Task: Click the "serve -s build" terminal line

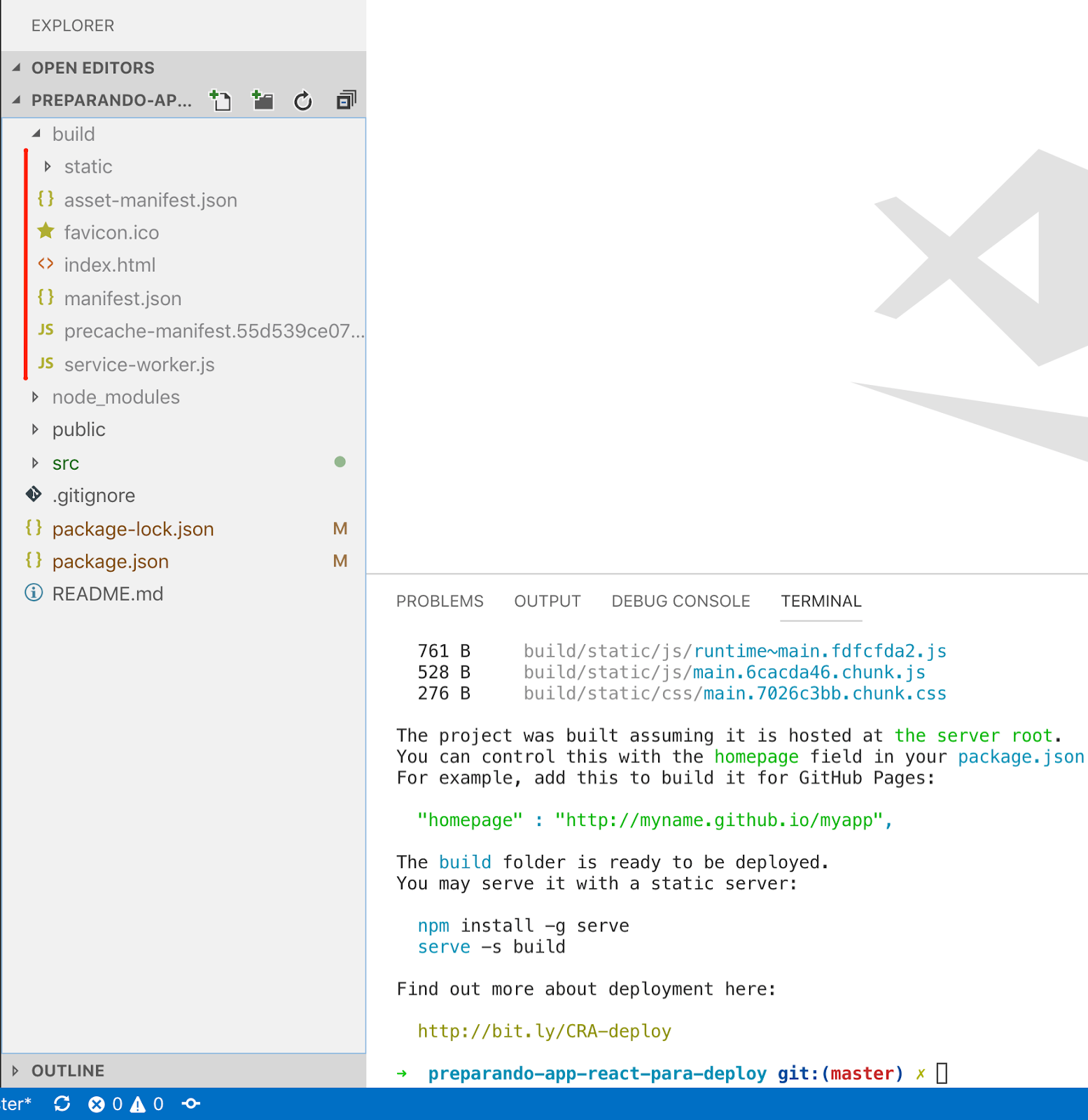Action: tap(491, 946)
